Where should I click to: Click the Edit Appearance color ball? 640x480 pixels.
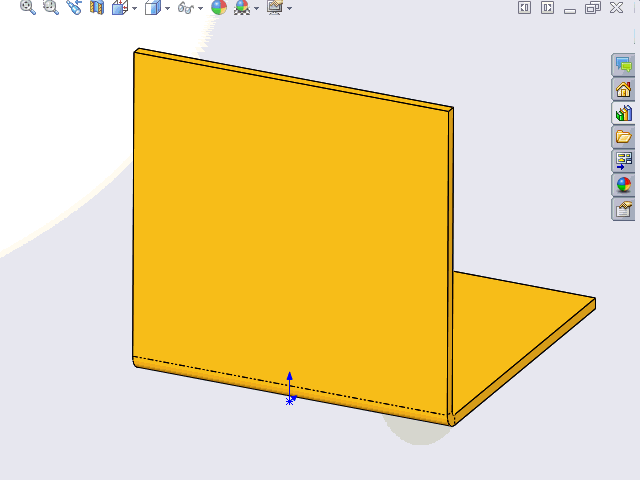(x=219, y=7)
